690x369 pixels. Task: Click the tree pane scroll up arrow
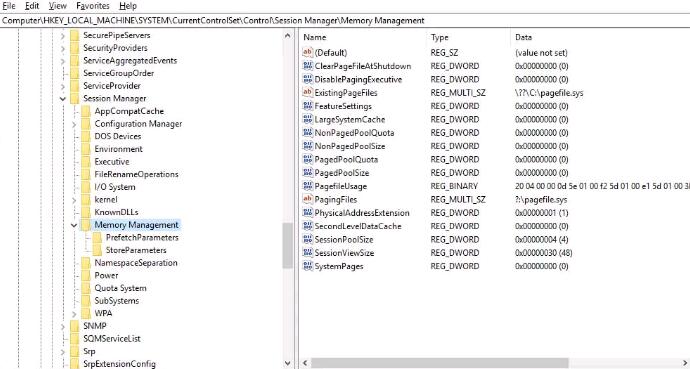288,36
